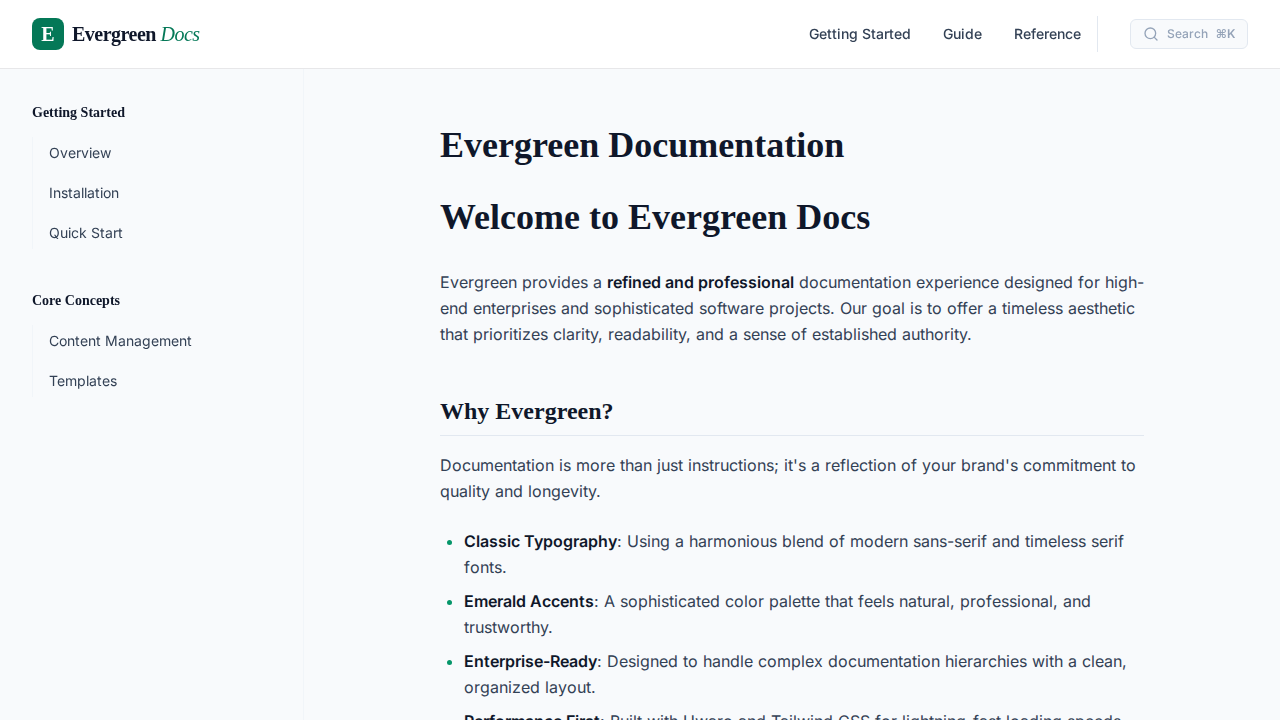Click the Emerald Accents bullet label
Image resolution: width=1280 pixels, height=720 pixels.
tap(528, 601)
